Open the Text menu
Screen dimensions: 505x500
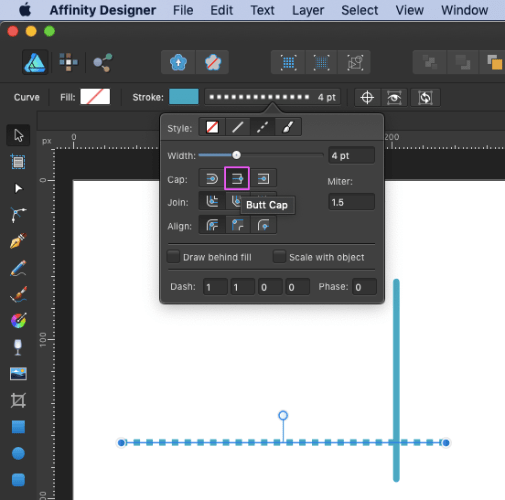click(263, 10)
